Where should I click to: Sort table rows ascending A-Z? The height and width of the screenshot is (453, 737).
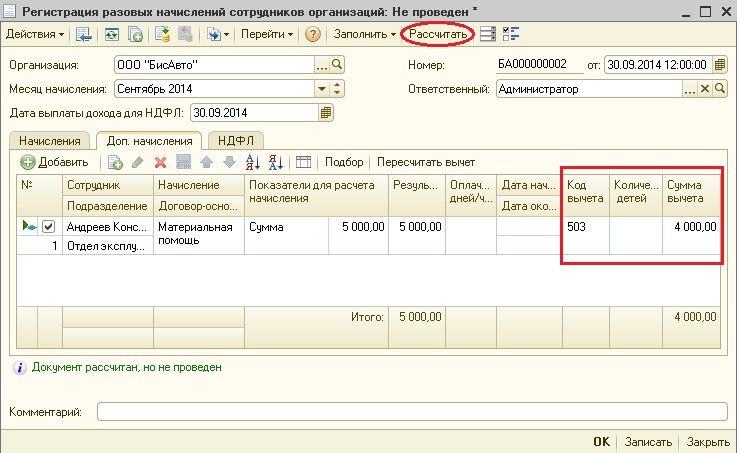click(253, 162)
